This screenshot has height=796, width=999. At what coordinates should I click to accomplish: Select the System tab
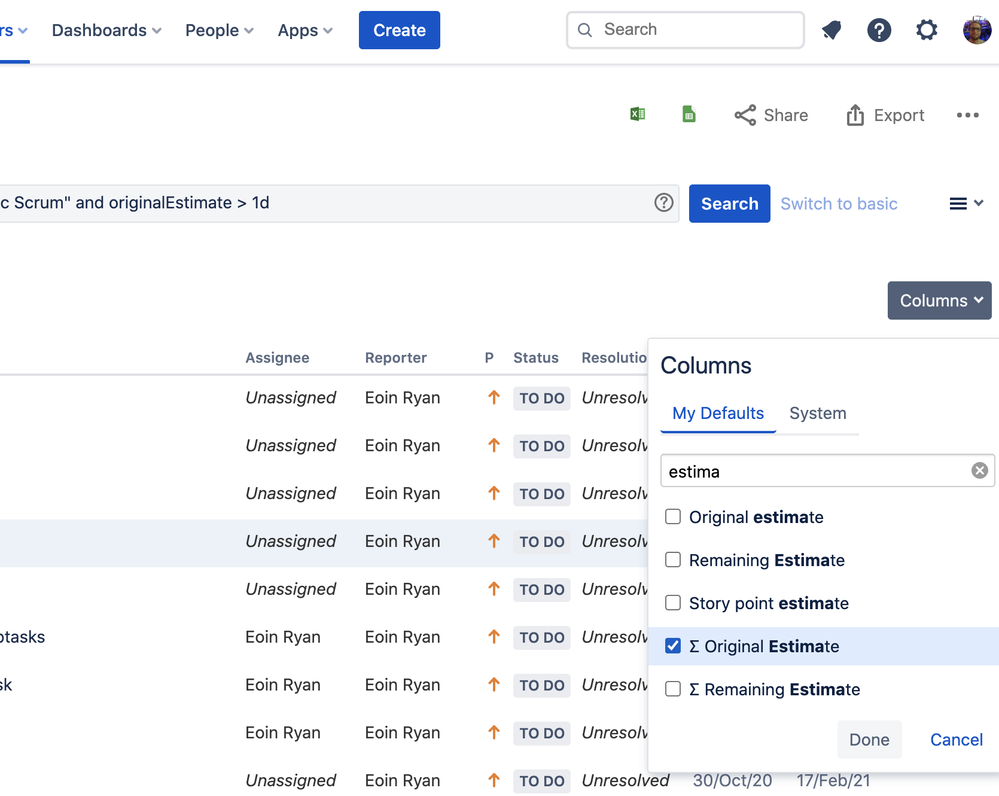click(818, 414)
